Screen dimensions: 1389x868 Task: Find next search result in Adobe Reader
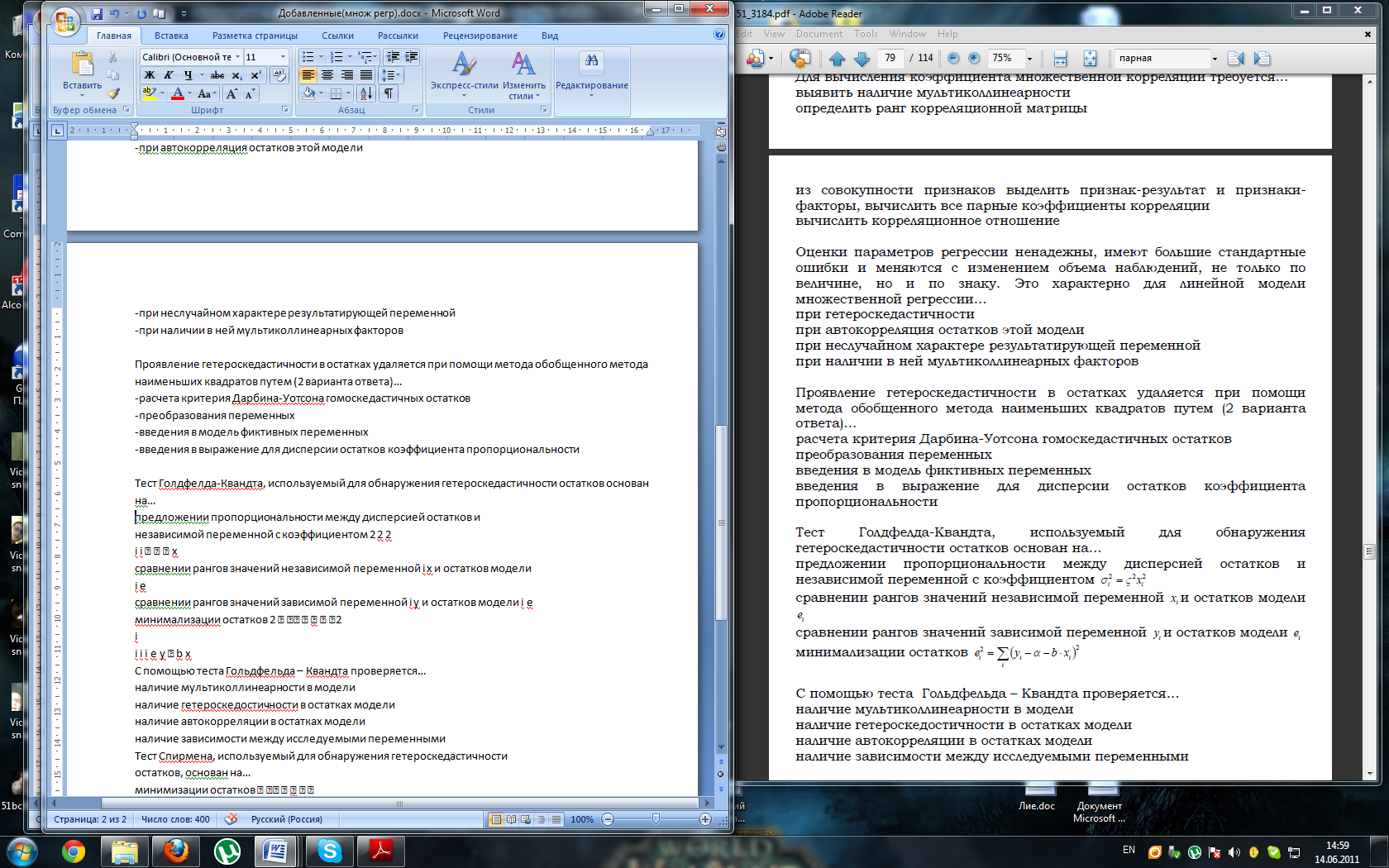[x=1262, y=58]
